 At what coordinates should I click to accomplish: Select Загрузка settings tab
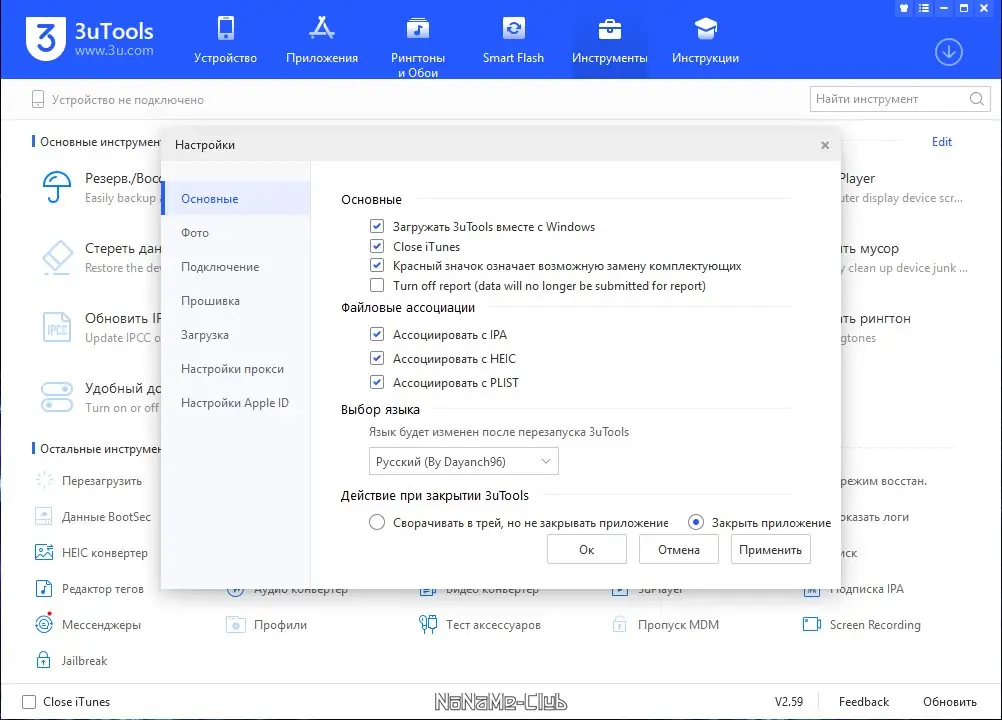[x=236, y=334]
